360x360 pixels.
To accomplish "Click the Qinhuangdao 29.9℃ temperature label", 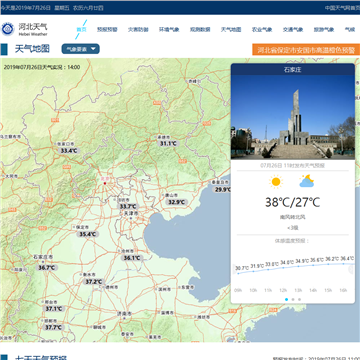I will coord(223,189).
